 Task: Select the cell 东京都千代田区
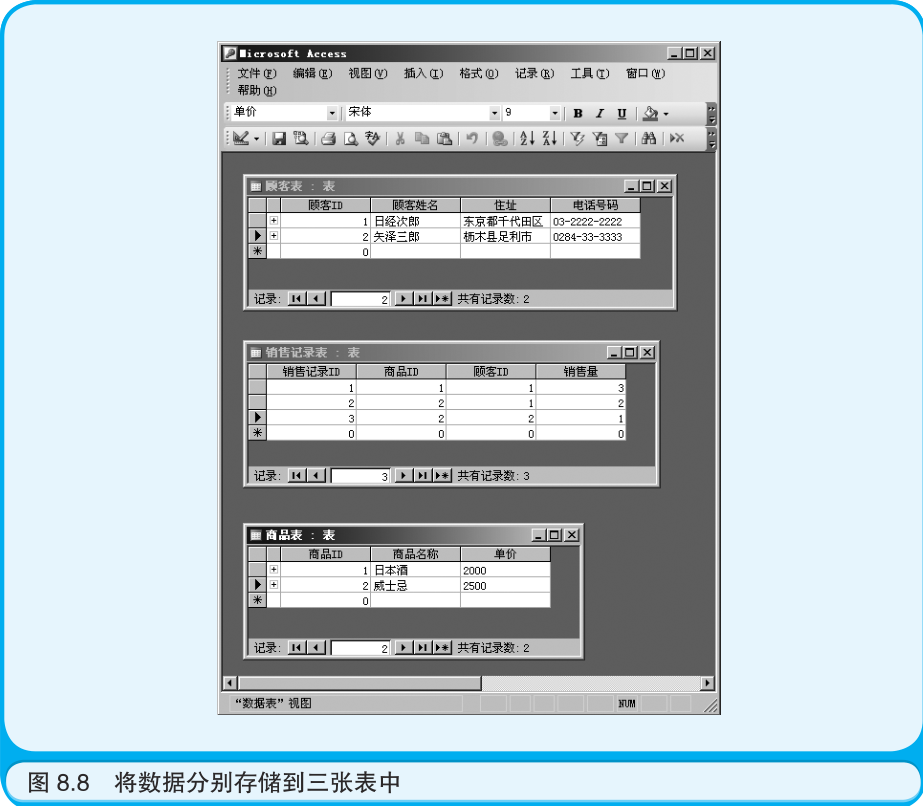coord(505,221)
